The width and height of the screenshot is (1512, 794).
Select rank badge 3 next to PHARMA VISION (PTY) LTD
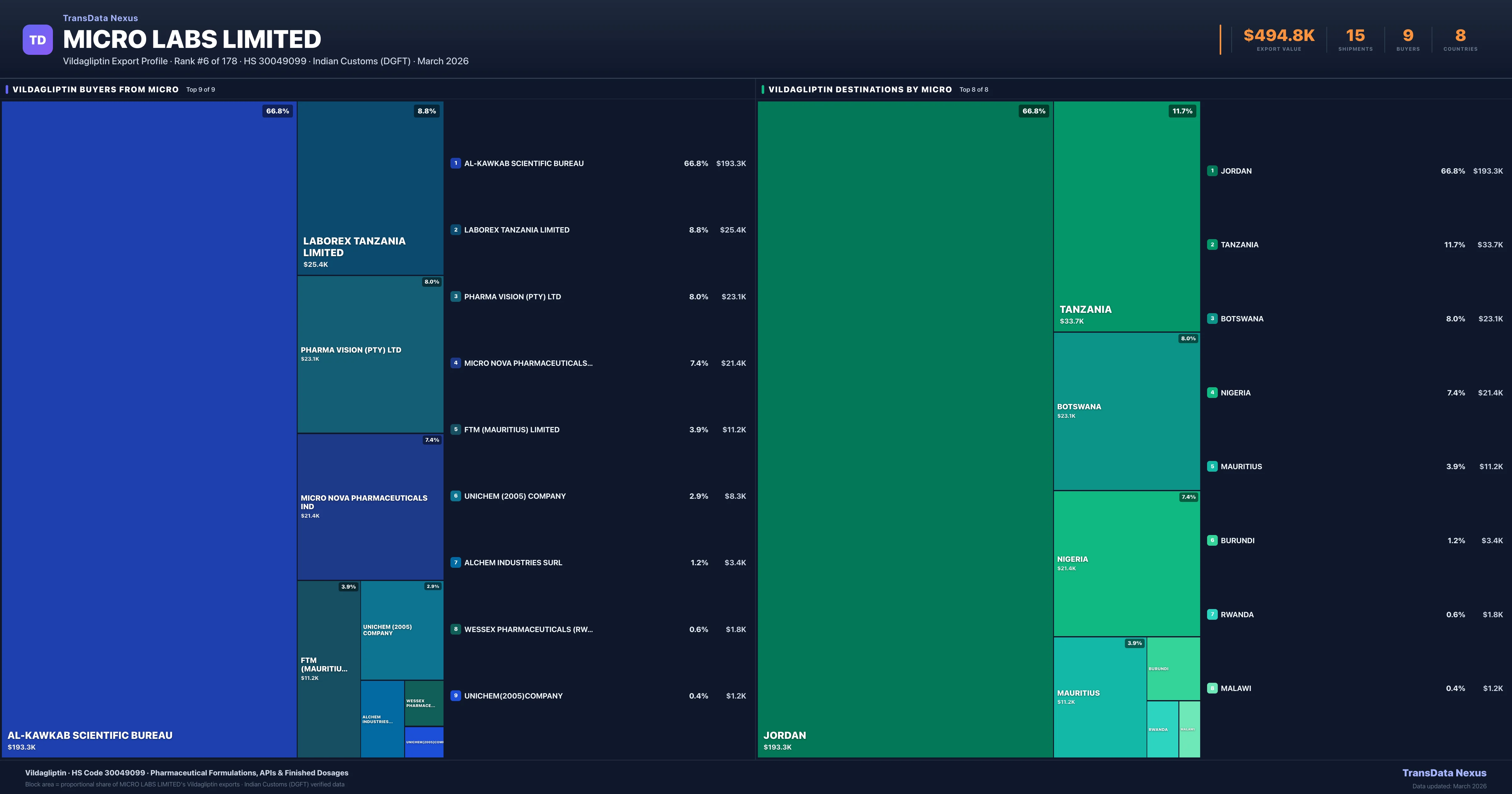pyautogui.click(x=456, y=296)
